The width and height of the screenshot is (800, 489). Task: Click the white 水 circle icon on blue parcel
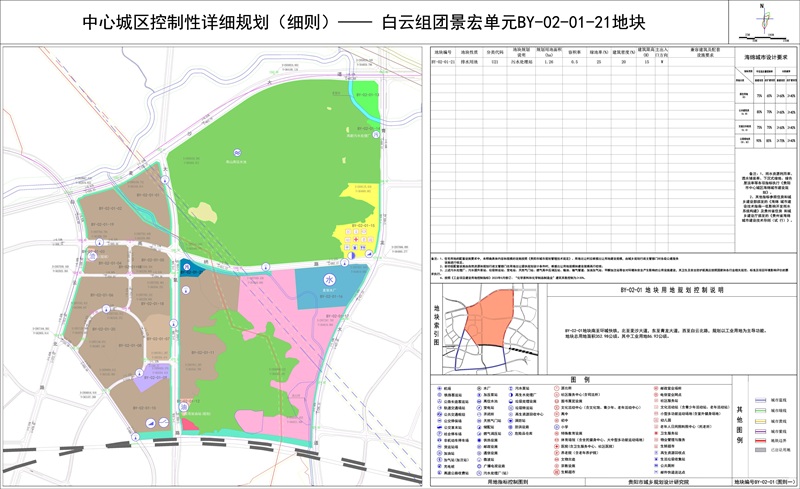[329, 280]
